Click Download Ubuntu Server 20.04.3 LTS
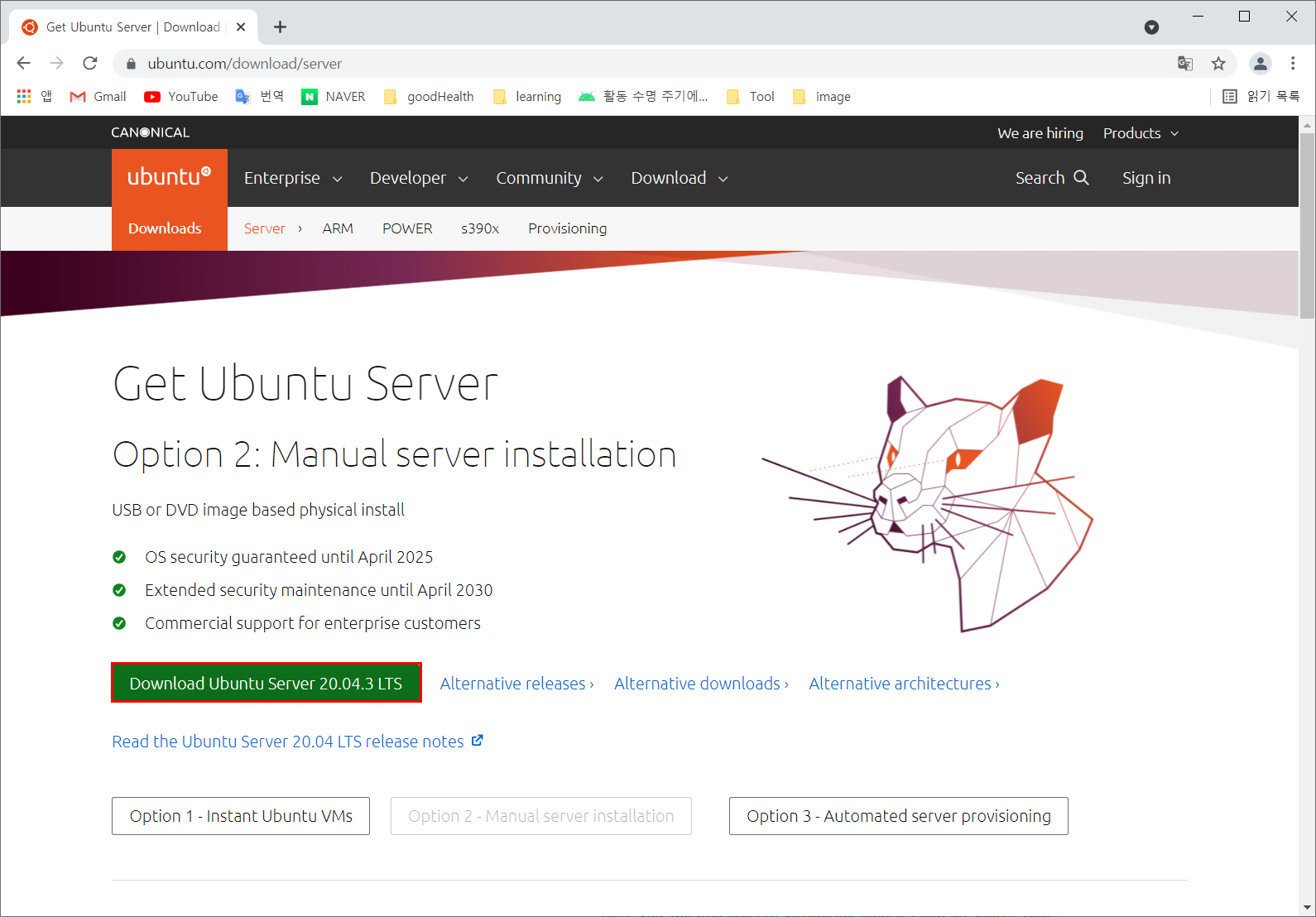The image size is (1316, 917). click(x=267, y=683)
